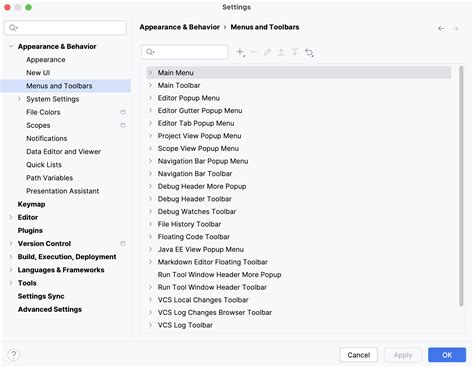
Task: Click the vertical scrollbar of the actions list
Action: (x=461, y=186)
